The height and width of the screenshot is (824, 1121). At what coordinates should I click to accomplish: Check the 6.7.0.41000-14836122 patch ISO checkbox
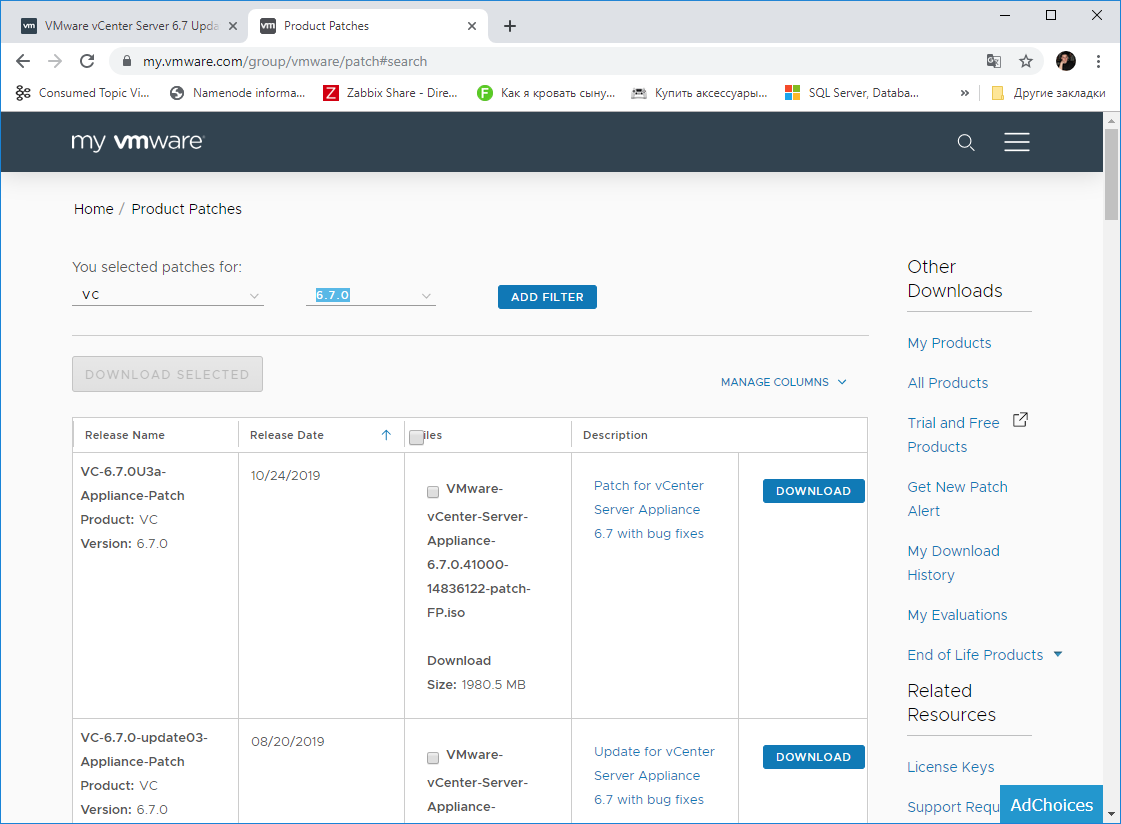pos(433,492)
